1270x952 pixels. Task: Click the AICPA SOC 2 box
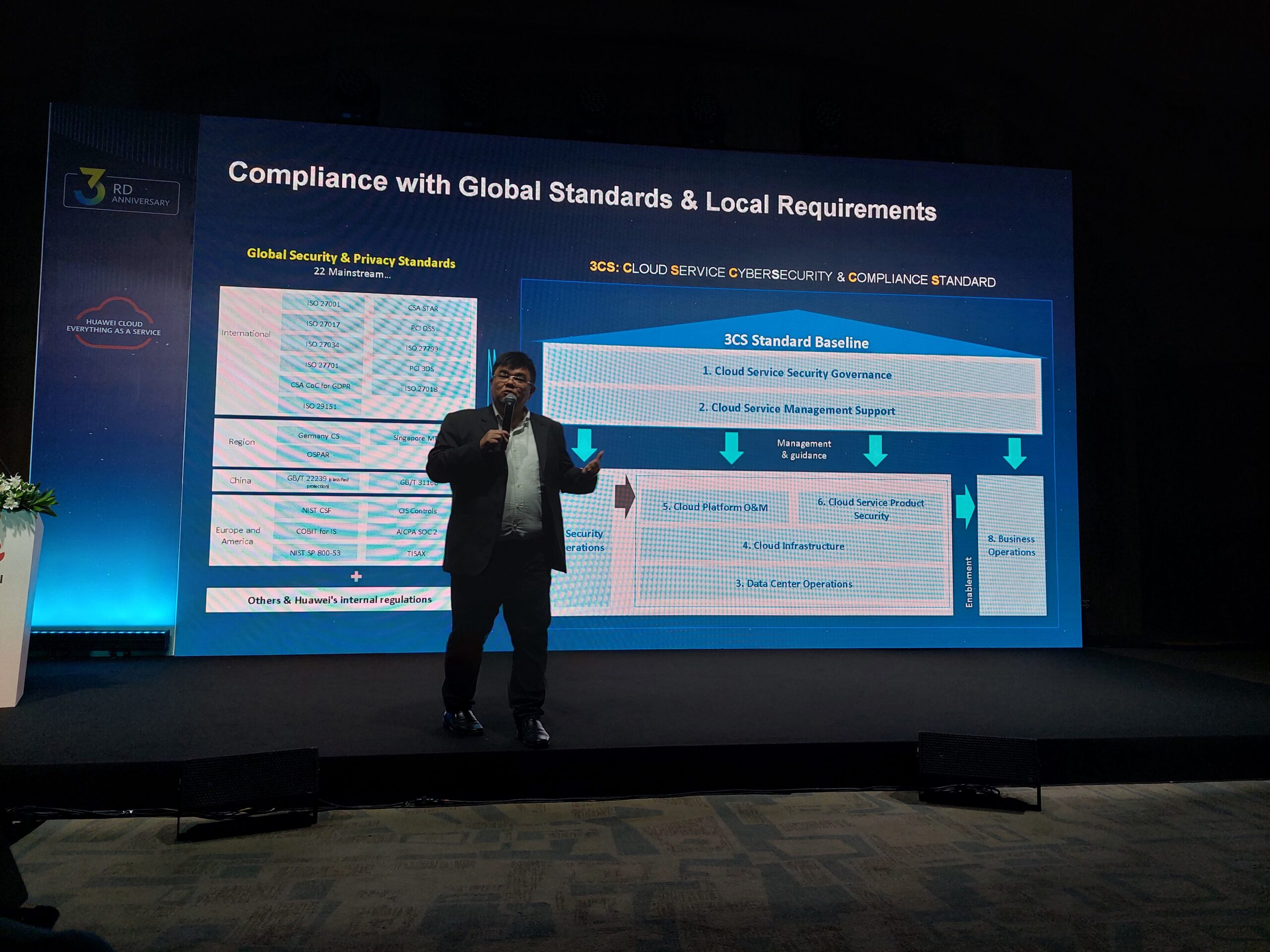click(416, 532)
